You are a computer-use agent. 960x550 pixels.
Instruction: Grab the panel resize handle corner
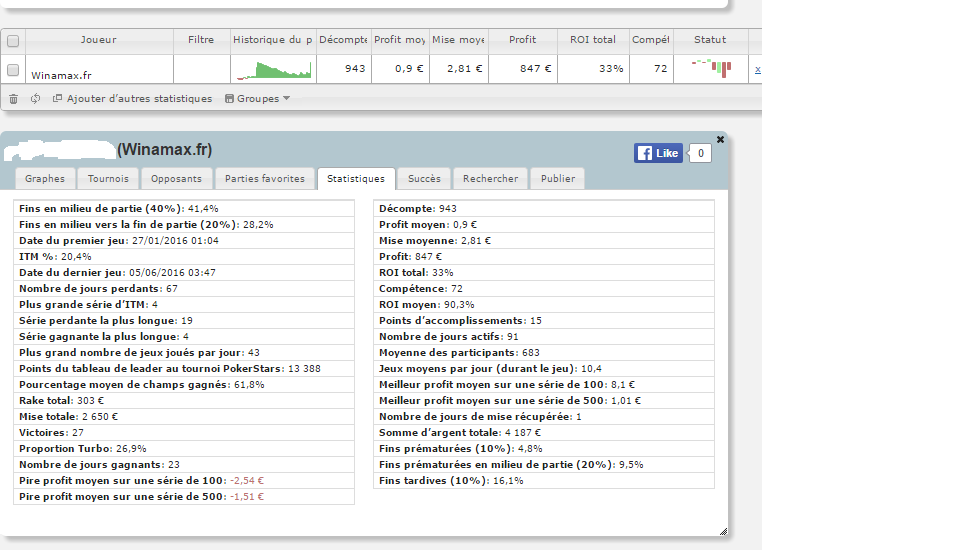[723, 532]
